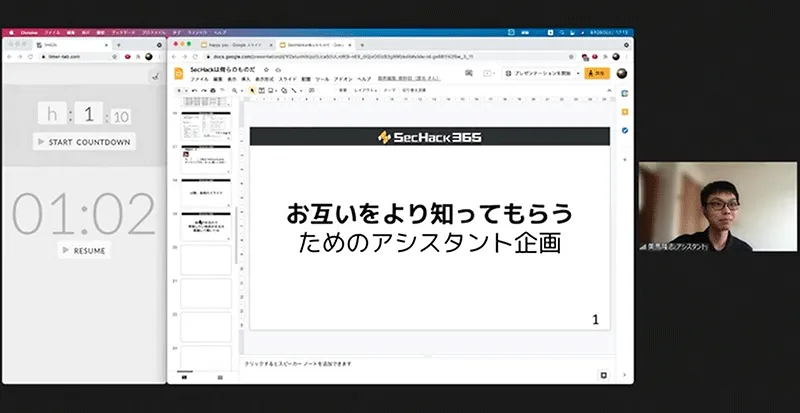Click the explore icon beside speaker notes
Viewport: 800px width, 413px height.
[604, 375]
